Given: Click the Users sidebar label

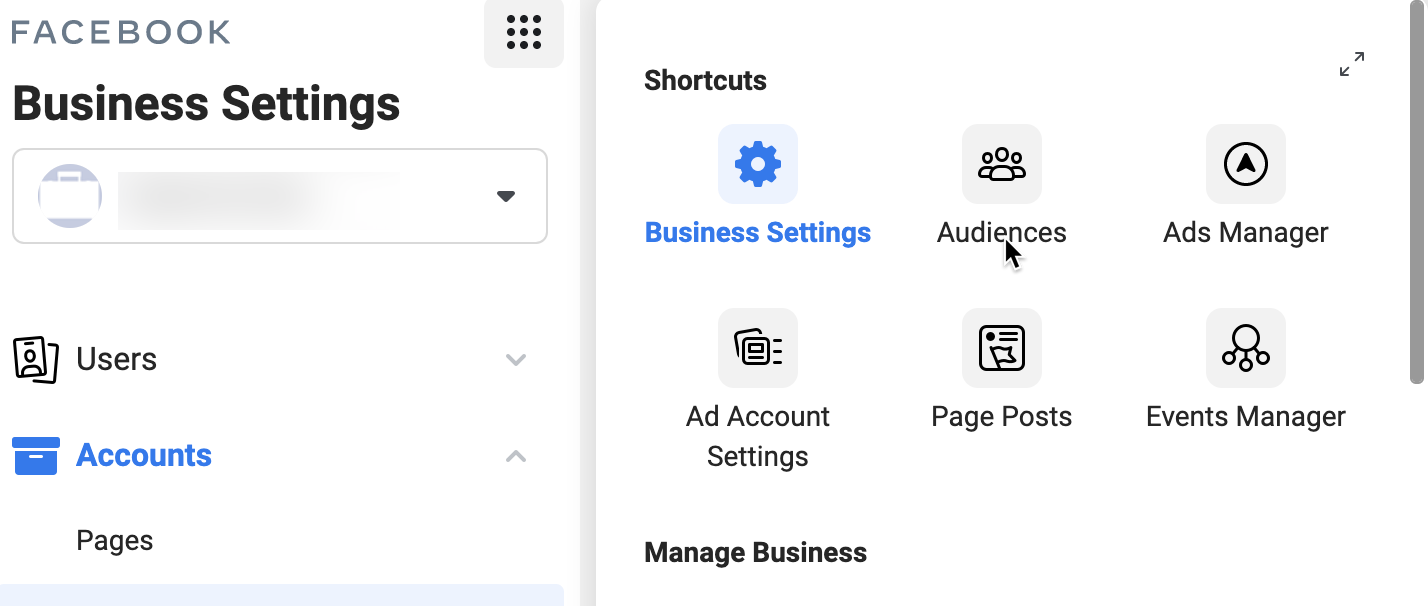Looking at the screenshot, I should 117,359.
